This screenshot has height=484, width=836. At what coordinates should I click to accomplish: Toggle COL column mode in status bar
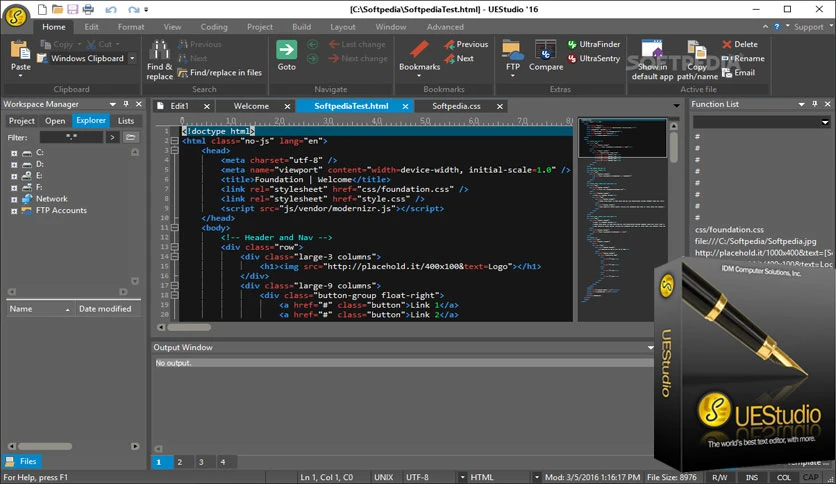(x=783, y=477)
